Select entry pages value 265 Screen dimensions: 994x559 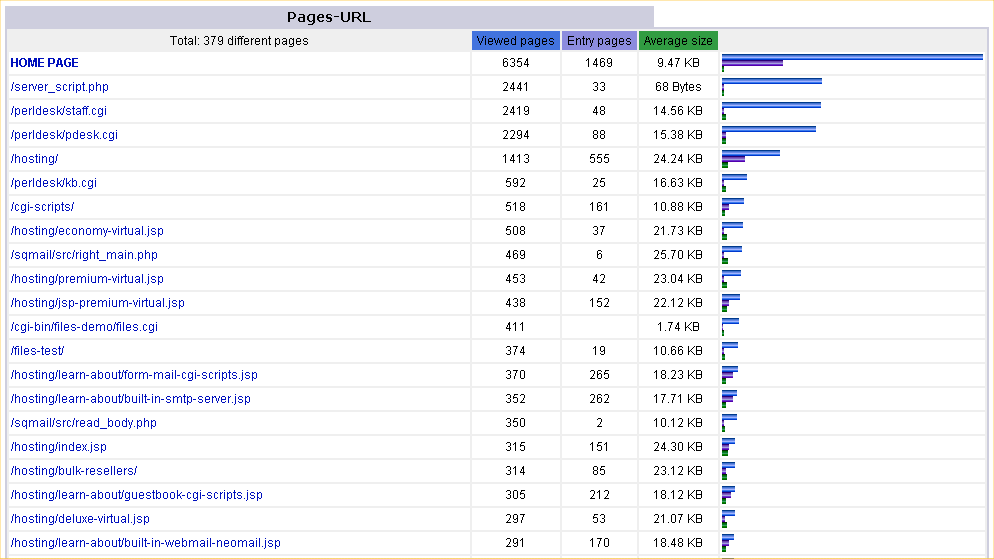click(599, 375)
